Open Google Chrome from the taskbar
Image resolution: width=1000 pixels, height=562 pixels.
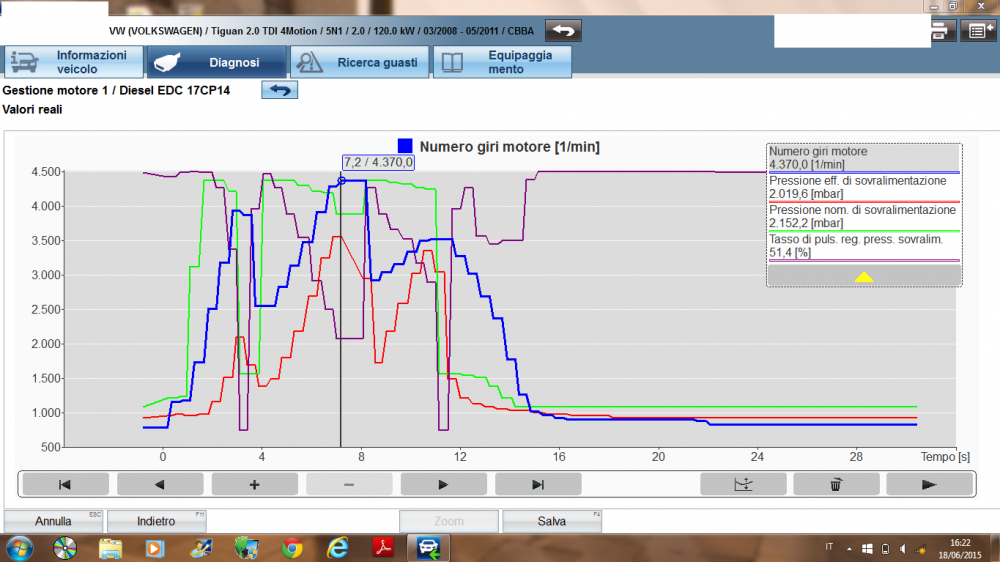(x=292, y=548)
